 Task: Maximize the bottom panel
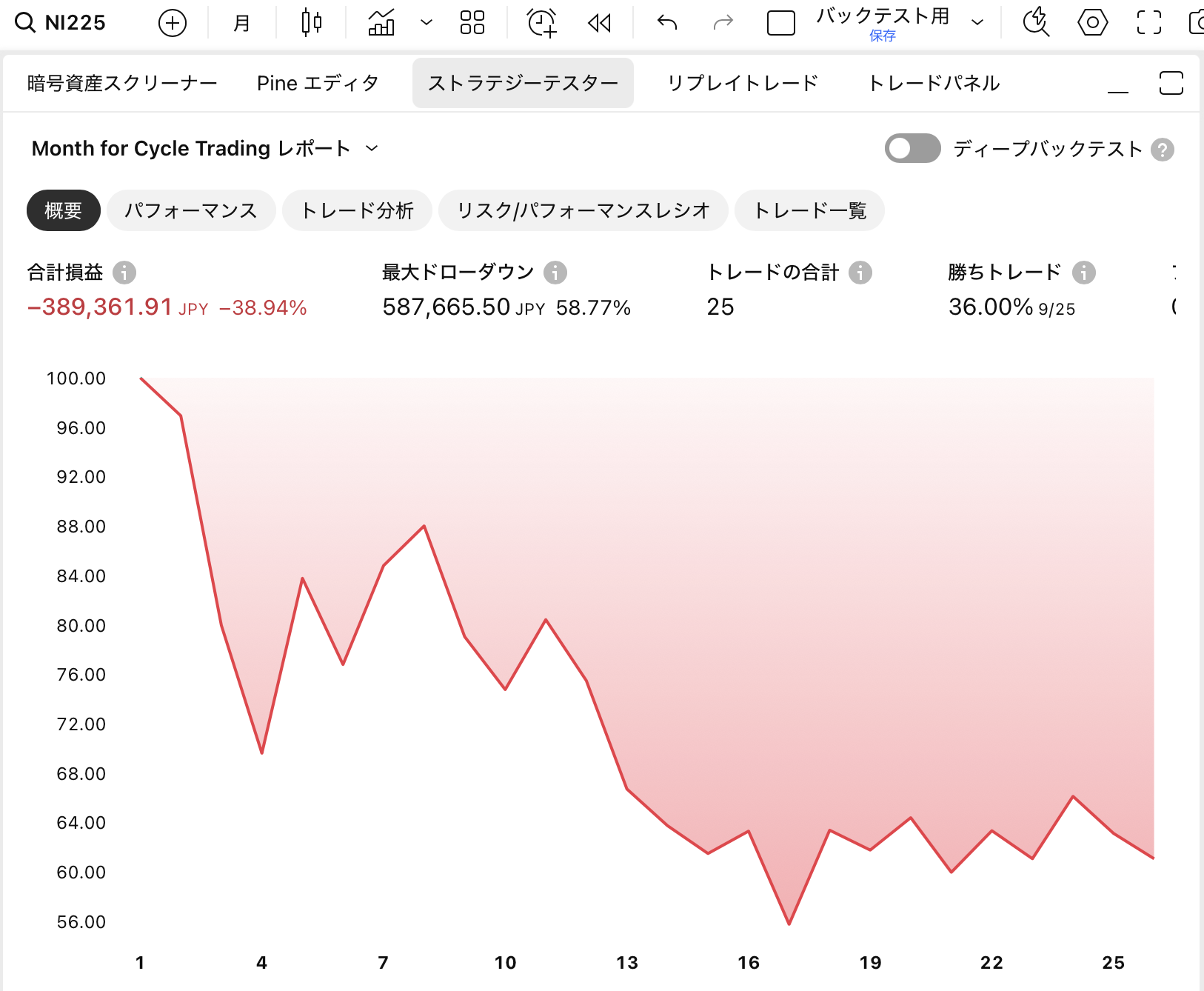[x=1171, y=83]
